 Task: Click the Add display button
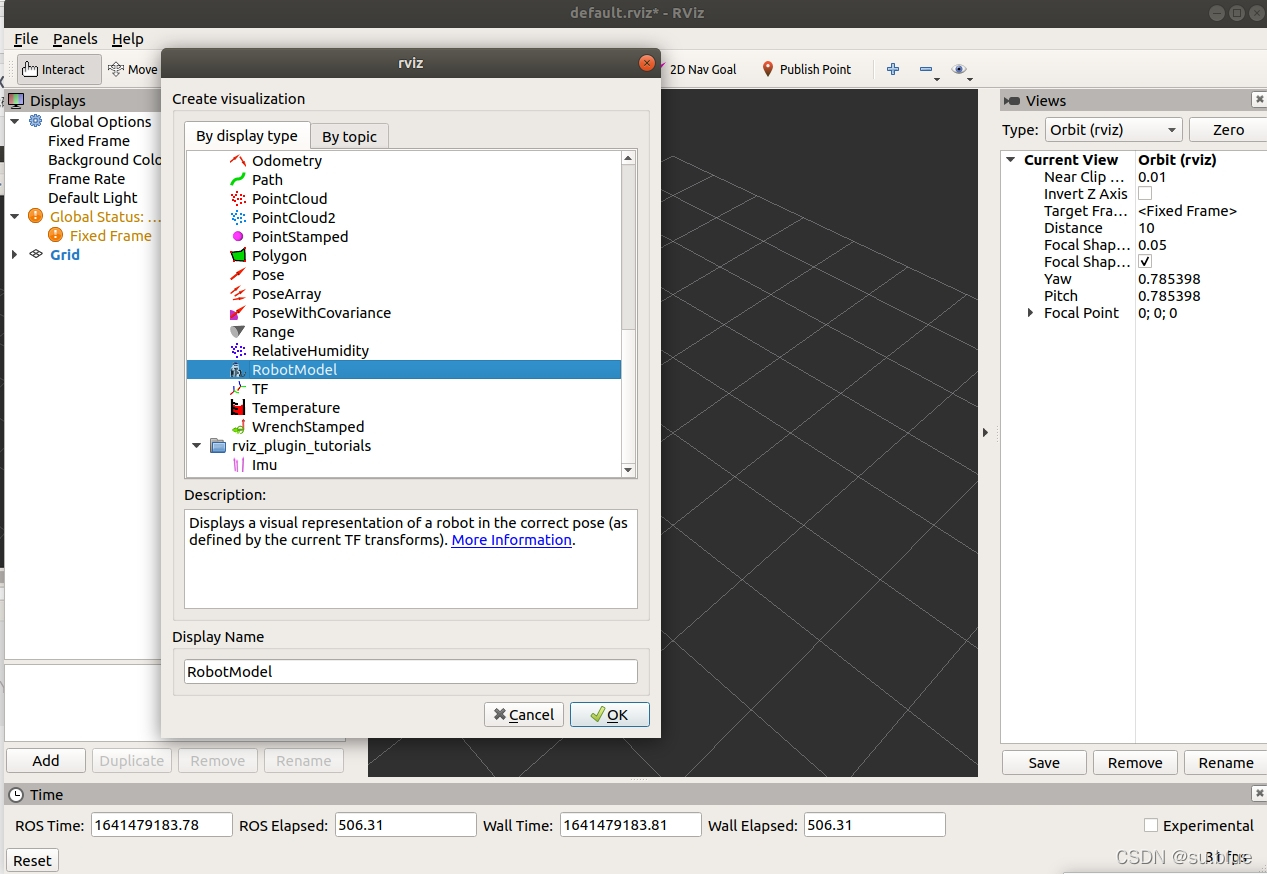[x=46, y=760]
